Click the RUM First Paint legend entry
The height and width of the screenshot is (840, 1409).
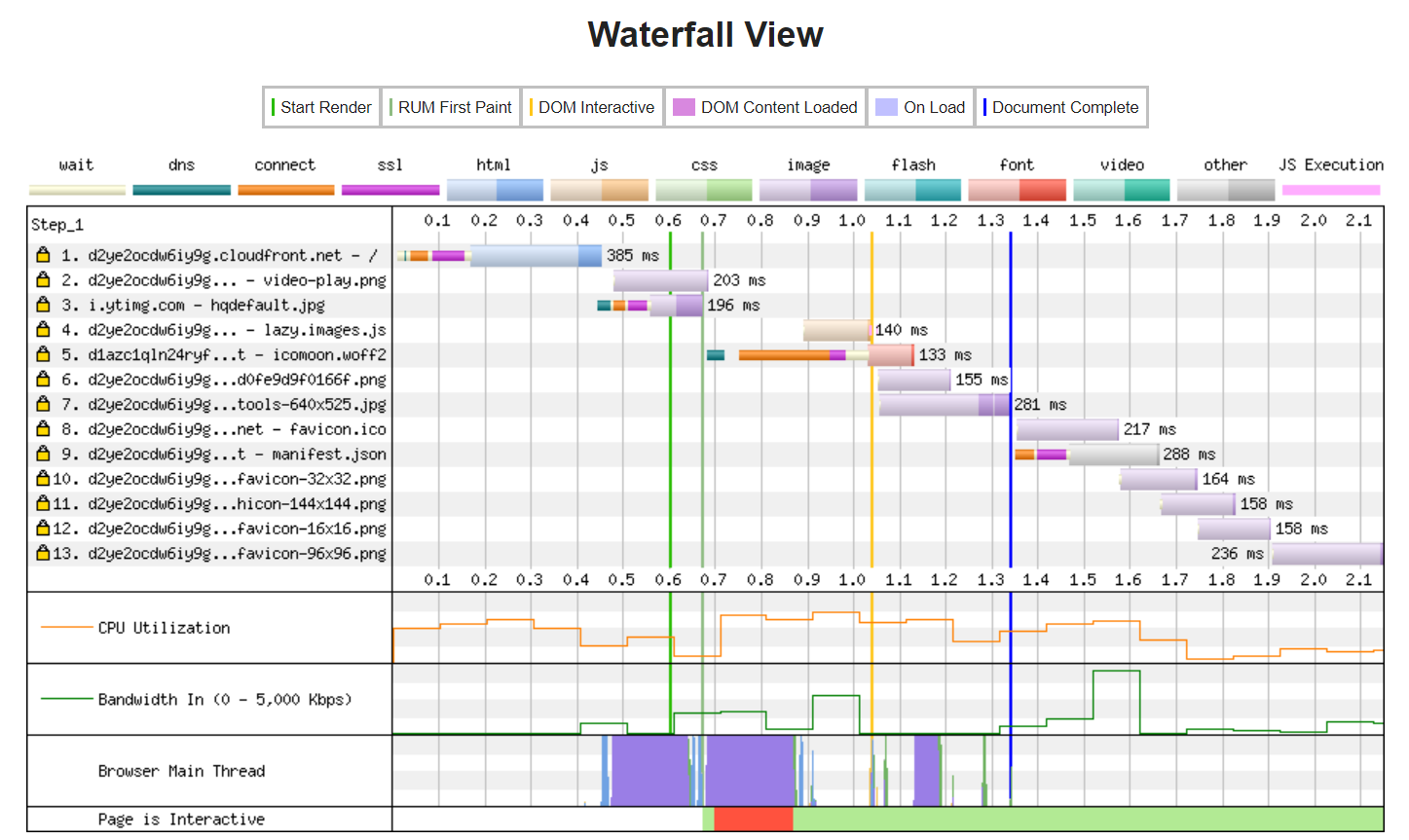(x=450, y=107)
